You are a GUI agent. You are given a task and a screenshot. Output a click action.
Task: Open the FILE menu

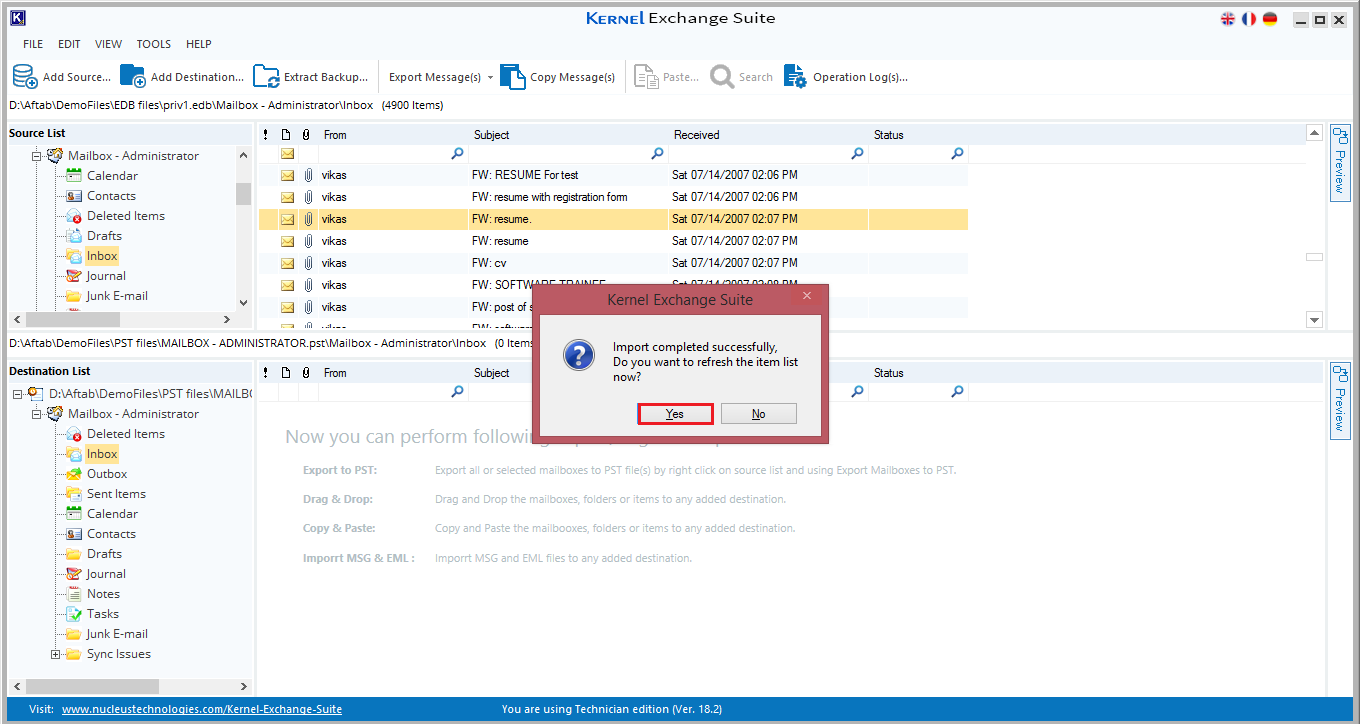pyautogui.click(x=33, y=44)
